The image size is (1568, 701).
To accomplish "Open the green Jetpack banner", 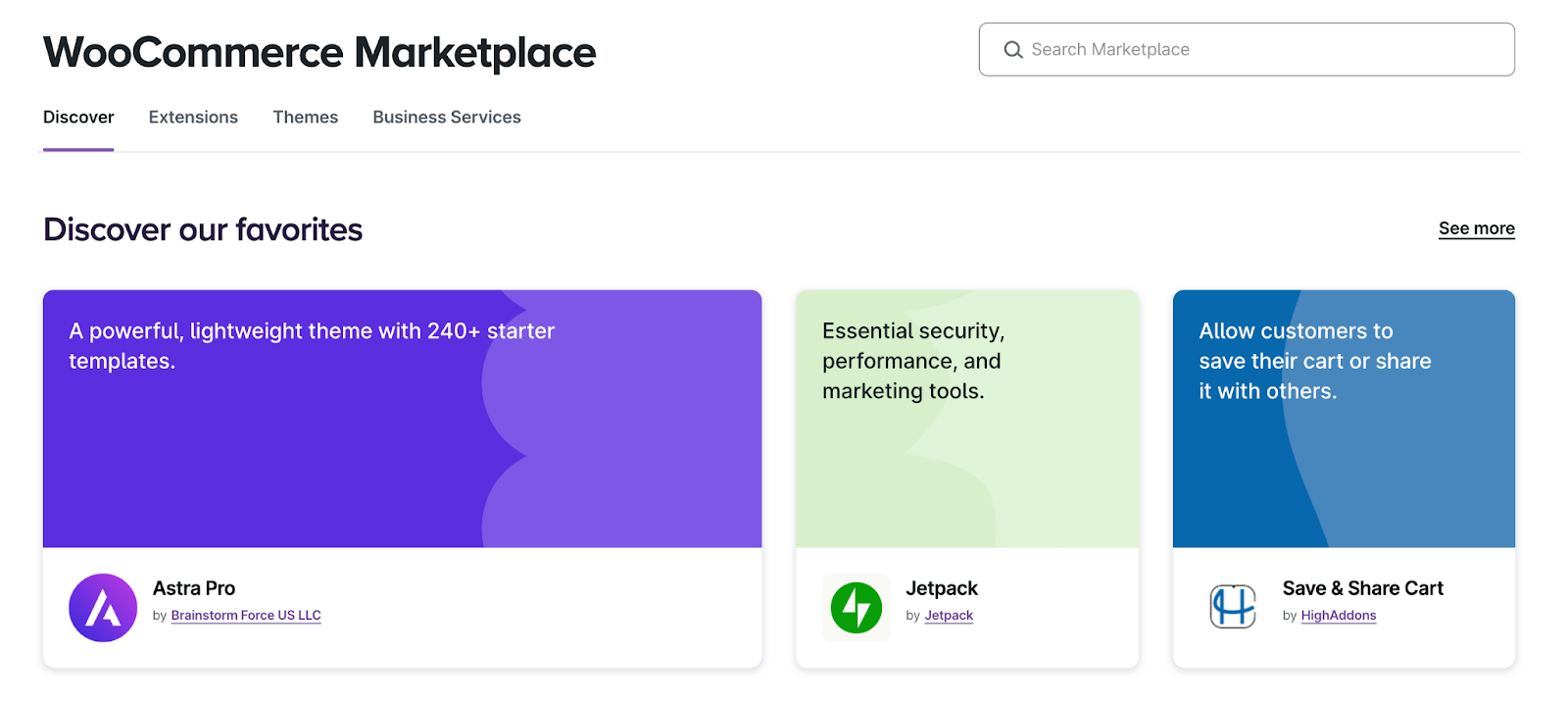I will pos(967,419).
